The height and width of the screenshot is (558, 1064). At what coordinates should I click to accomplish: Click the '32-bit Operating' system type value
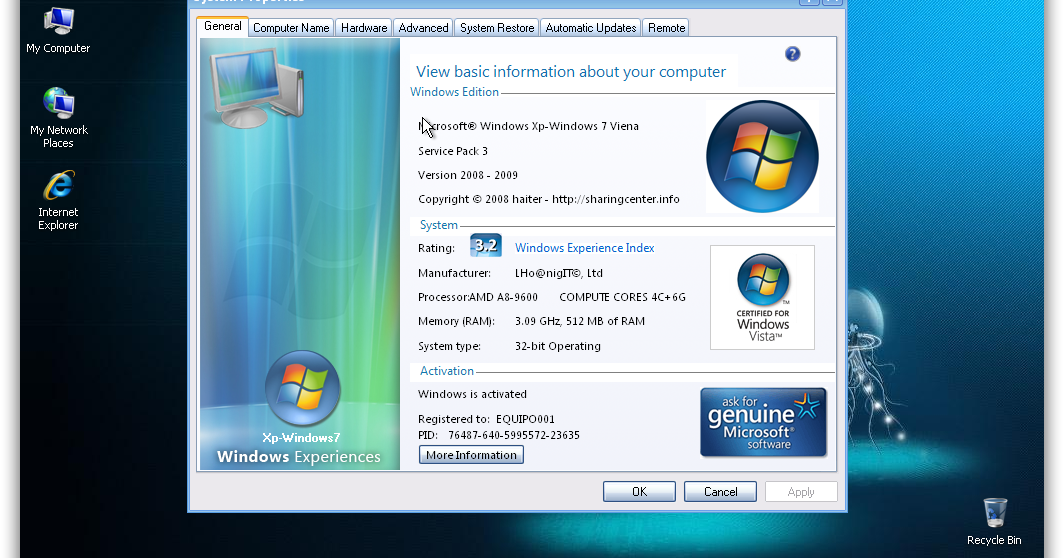click(558, 346)
